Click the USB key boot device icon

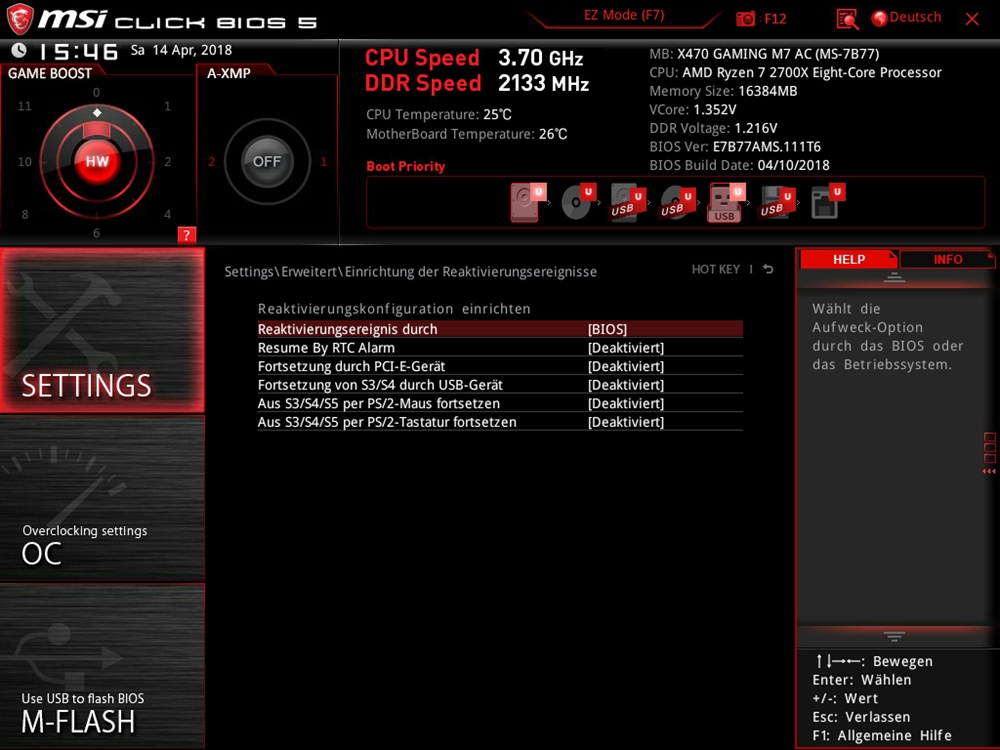click(725, 203)
